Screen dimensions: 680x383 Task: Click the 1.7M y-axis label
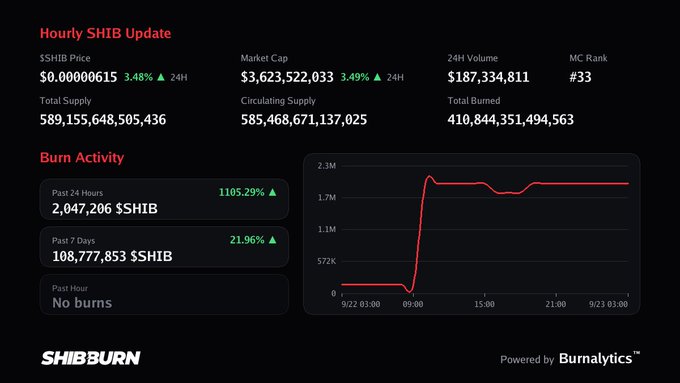(x=327, y=198)
